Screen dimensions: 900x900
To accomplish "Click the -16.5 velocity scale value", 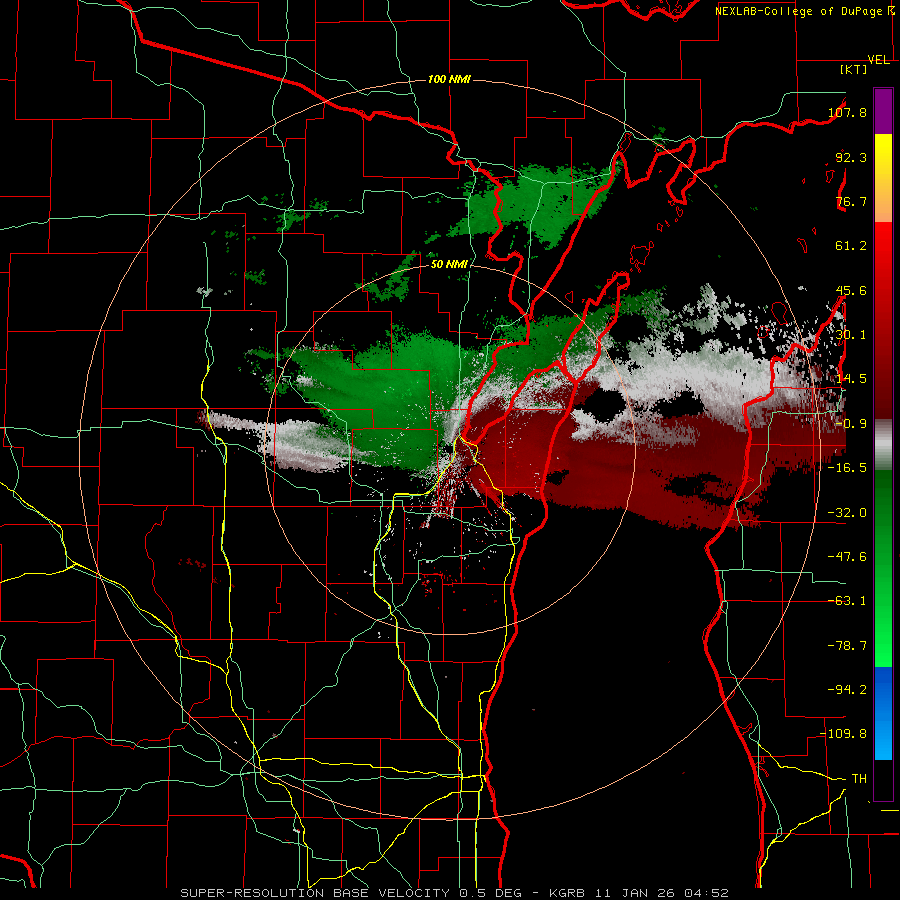I will (847, 468).
